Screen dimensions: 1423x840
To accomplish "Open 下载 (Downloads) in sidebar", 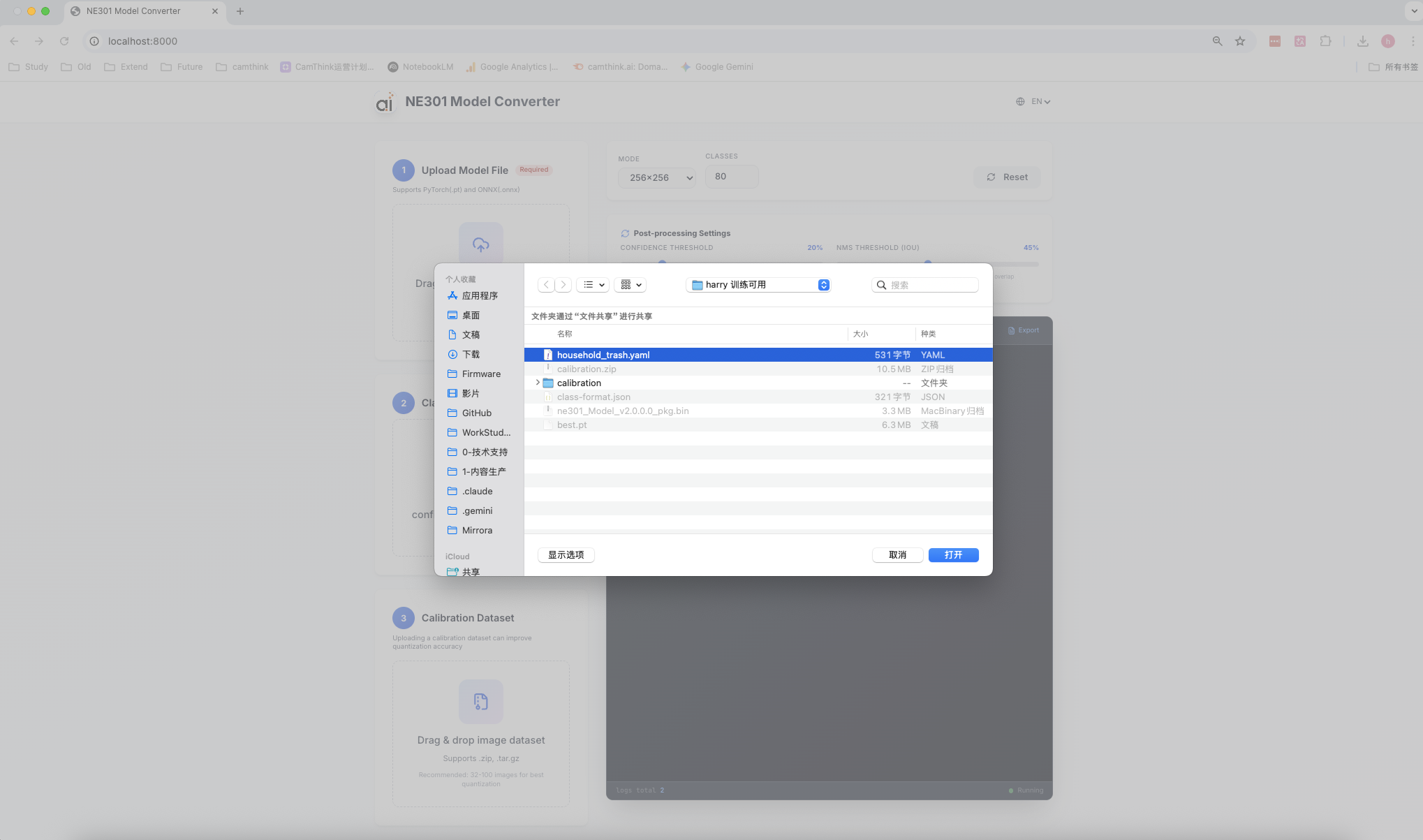I will click(x=471, y=355).
